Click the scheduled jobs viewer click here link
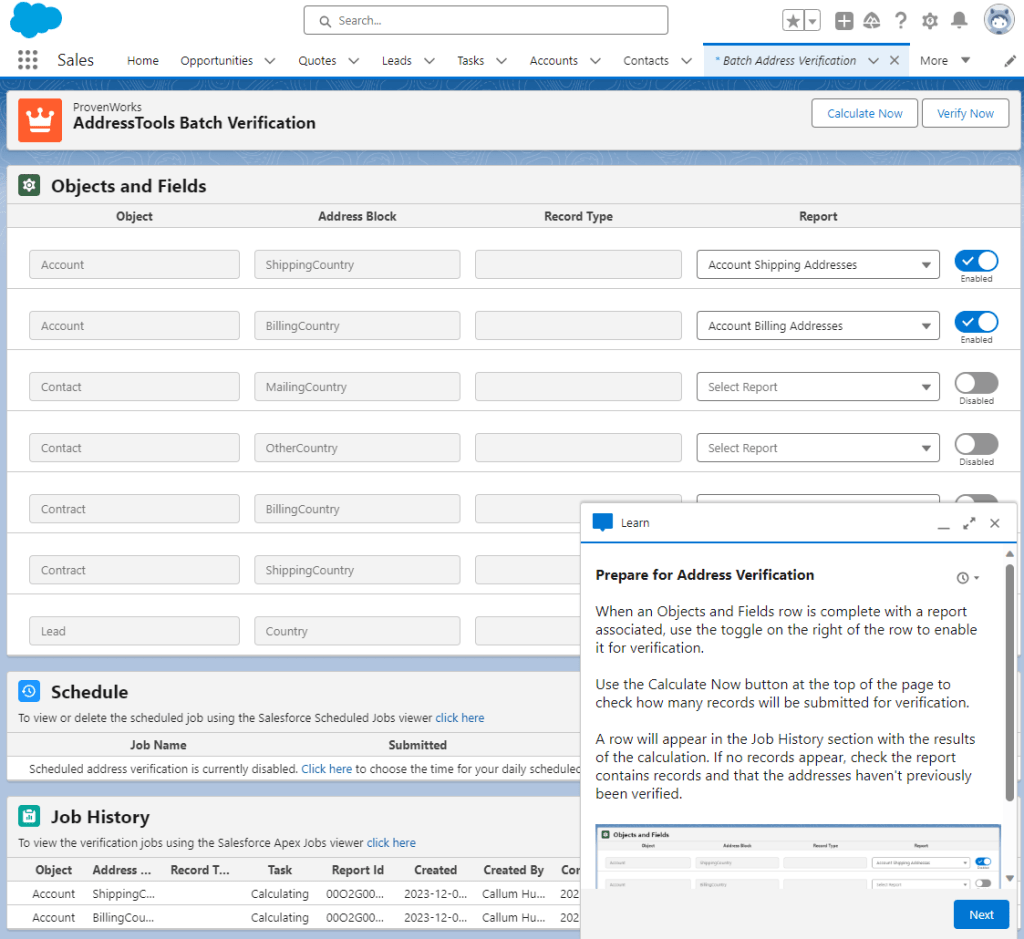The height and width of the screenshot is (939, 1024). point(459,716)
